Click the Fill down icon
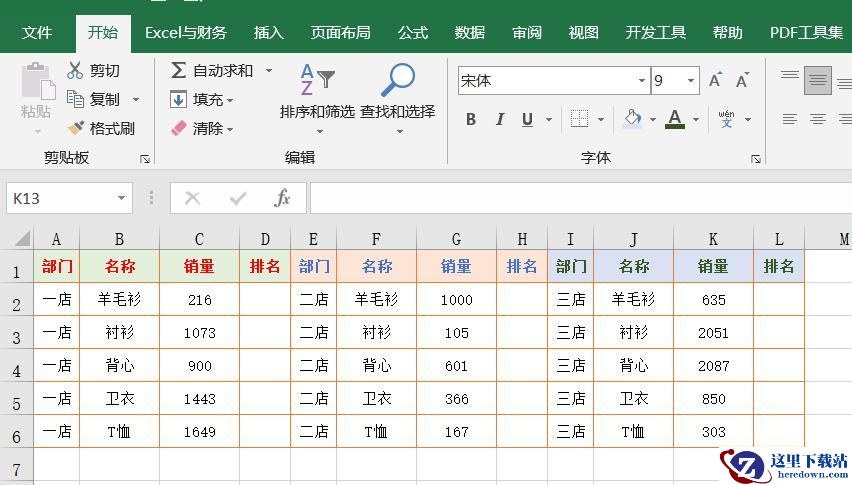 point(178,99)
